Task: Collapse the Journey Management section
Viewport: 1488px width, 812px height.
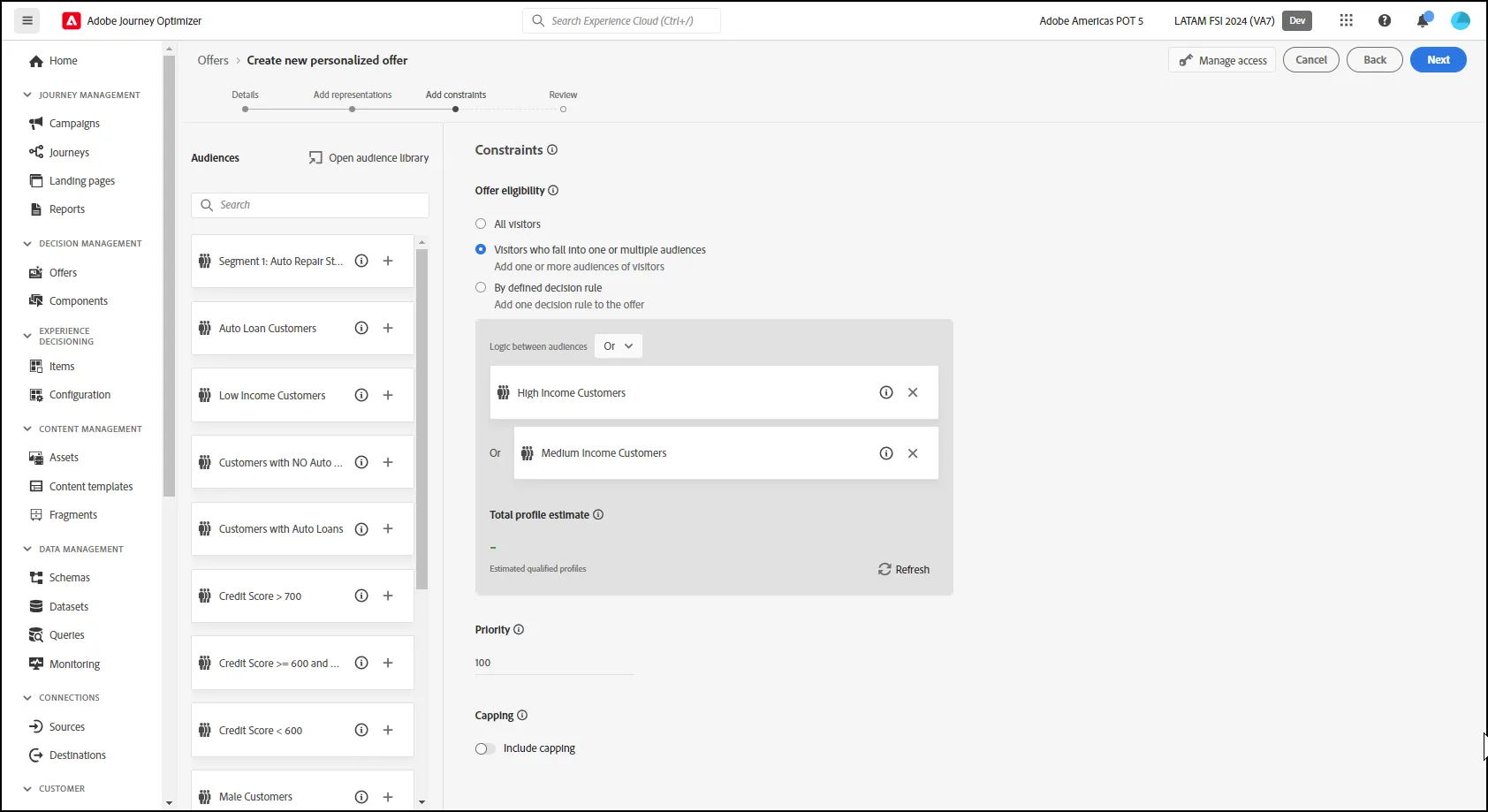Action: (x=27, y=95)
